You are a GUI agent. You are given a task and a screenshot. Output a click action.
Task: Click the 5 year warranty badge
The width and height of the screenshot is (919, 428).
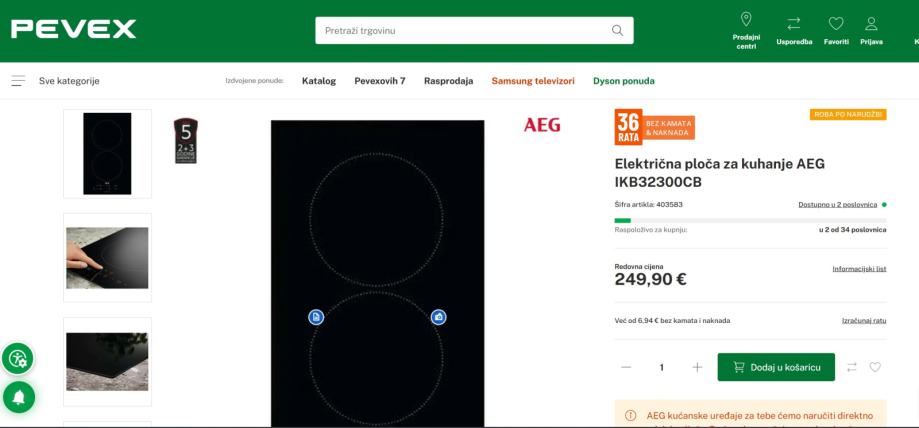[x=186, y=141]
